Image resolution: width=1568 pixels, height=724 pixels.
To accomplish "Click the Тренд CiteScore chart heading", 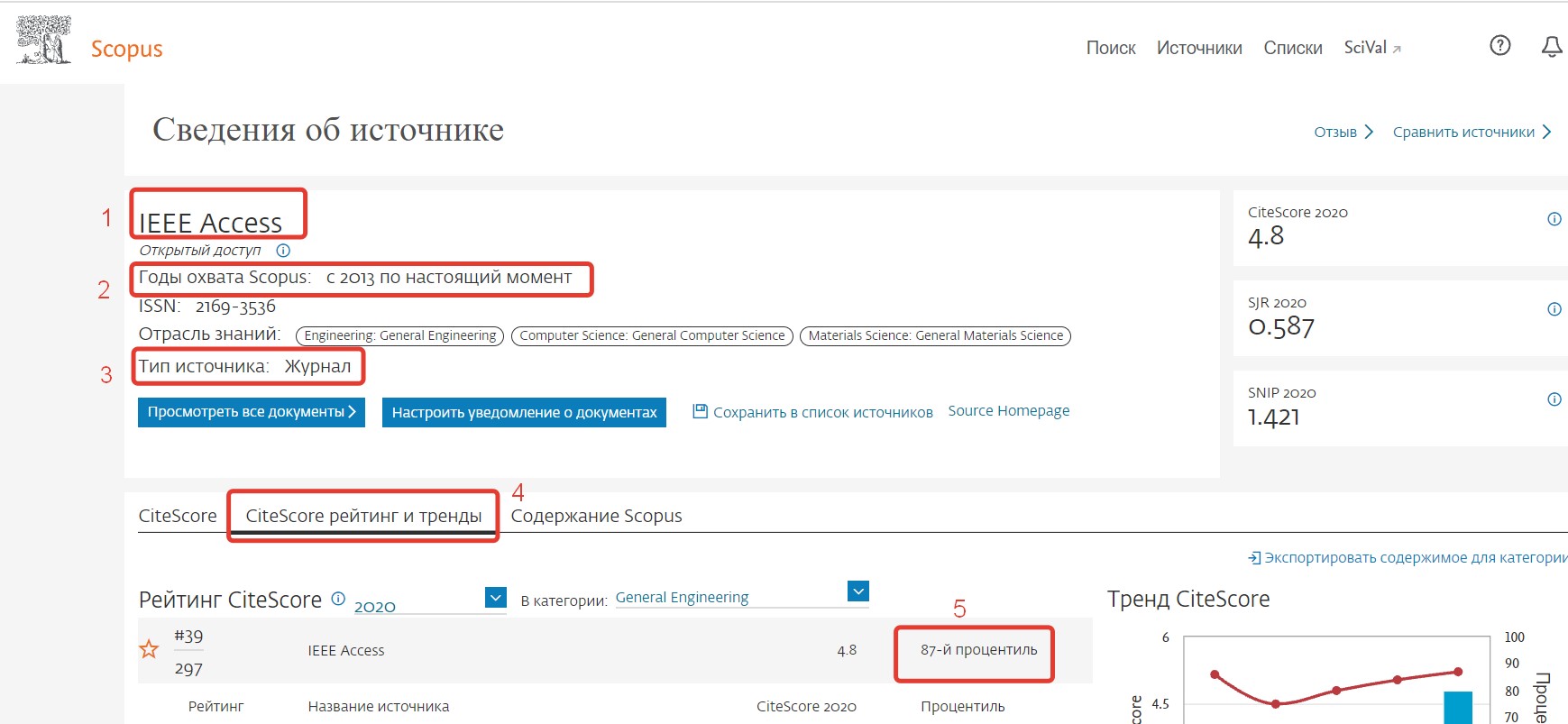I will coord(1188,599).
